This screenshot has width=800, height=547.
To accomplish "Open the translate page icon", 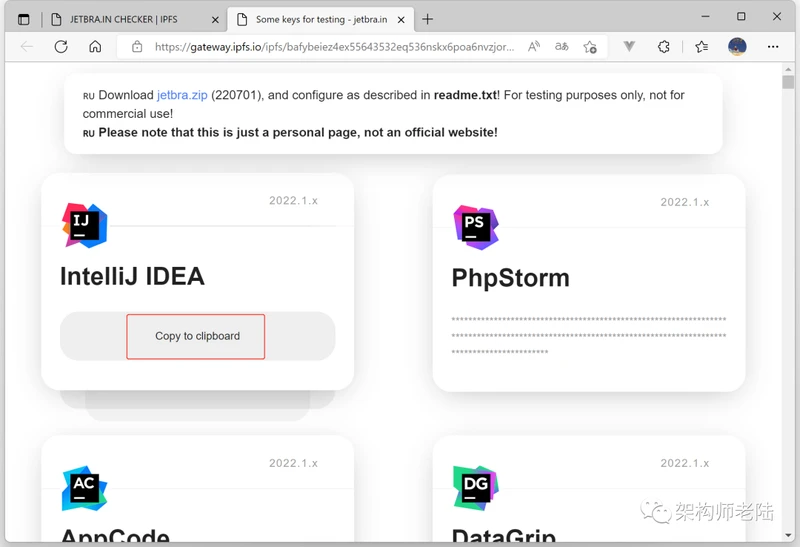I will (561, 47).
